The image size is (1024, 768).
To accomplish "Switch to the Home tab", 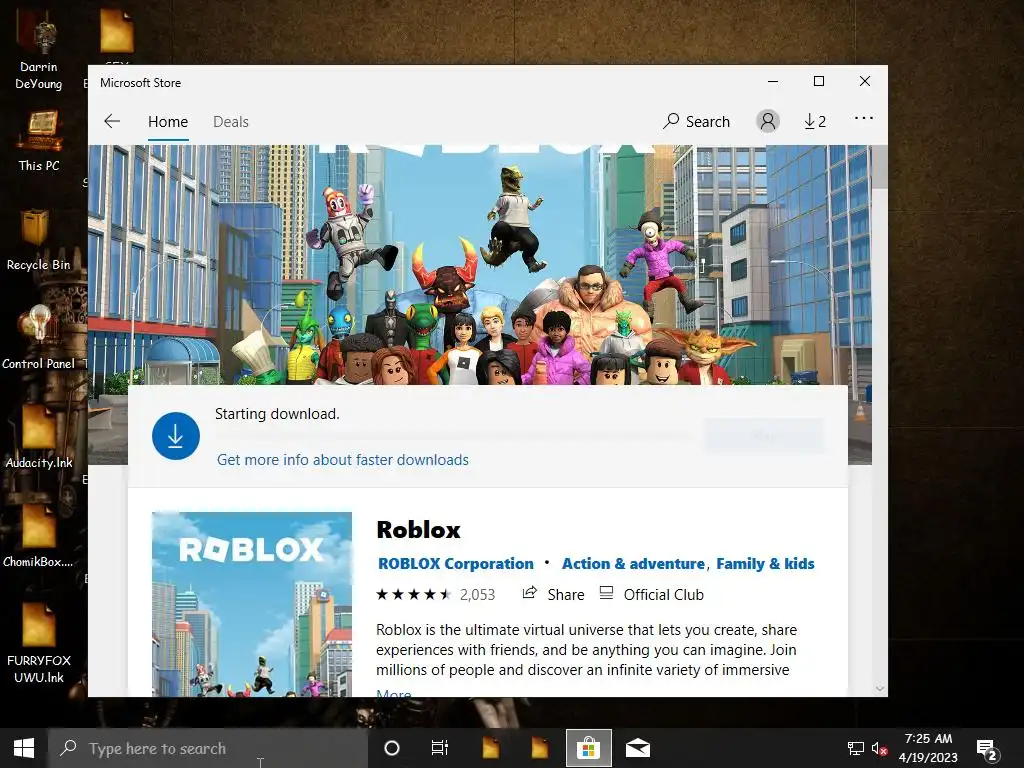I will (168, 122).
